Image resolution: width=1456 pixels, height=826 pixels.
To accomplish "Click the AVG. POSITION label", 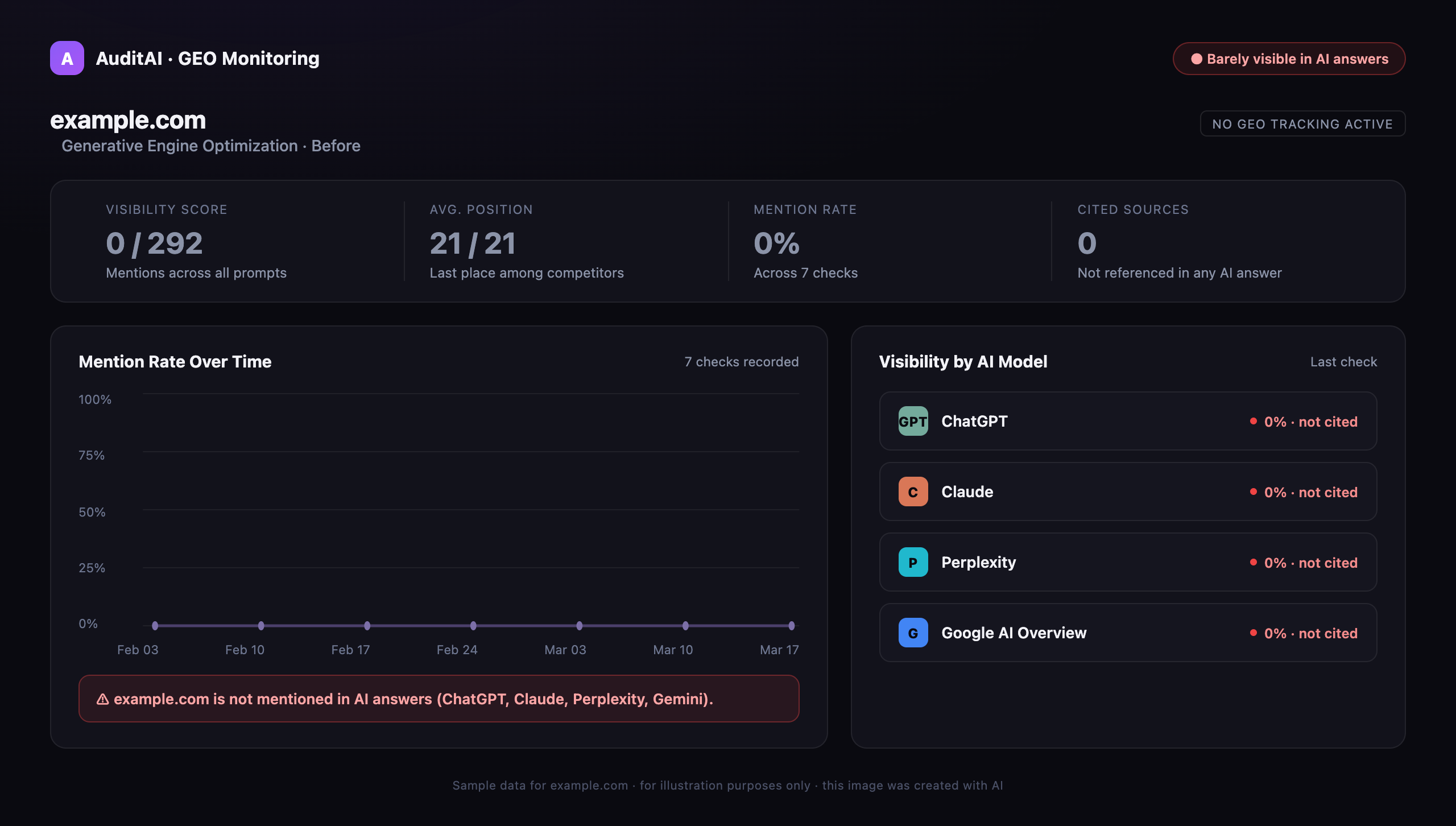I will pyautogui.click(x=481, y=209).
